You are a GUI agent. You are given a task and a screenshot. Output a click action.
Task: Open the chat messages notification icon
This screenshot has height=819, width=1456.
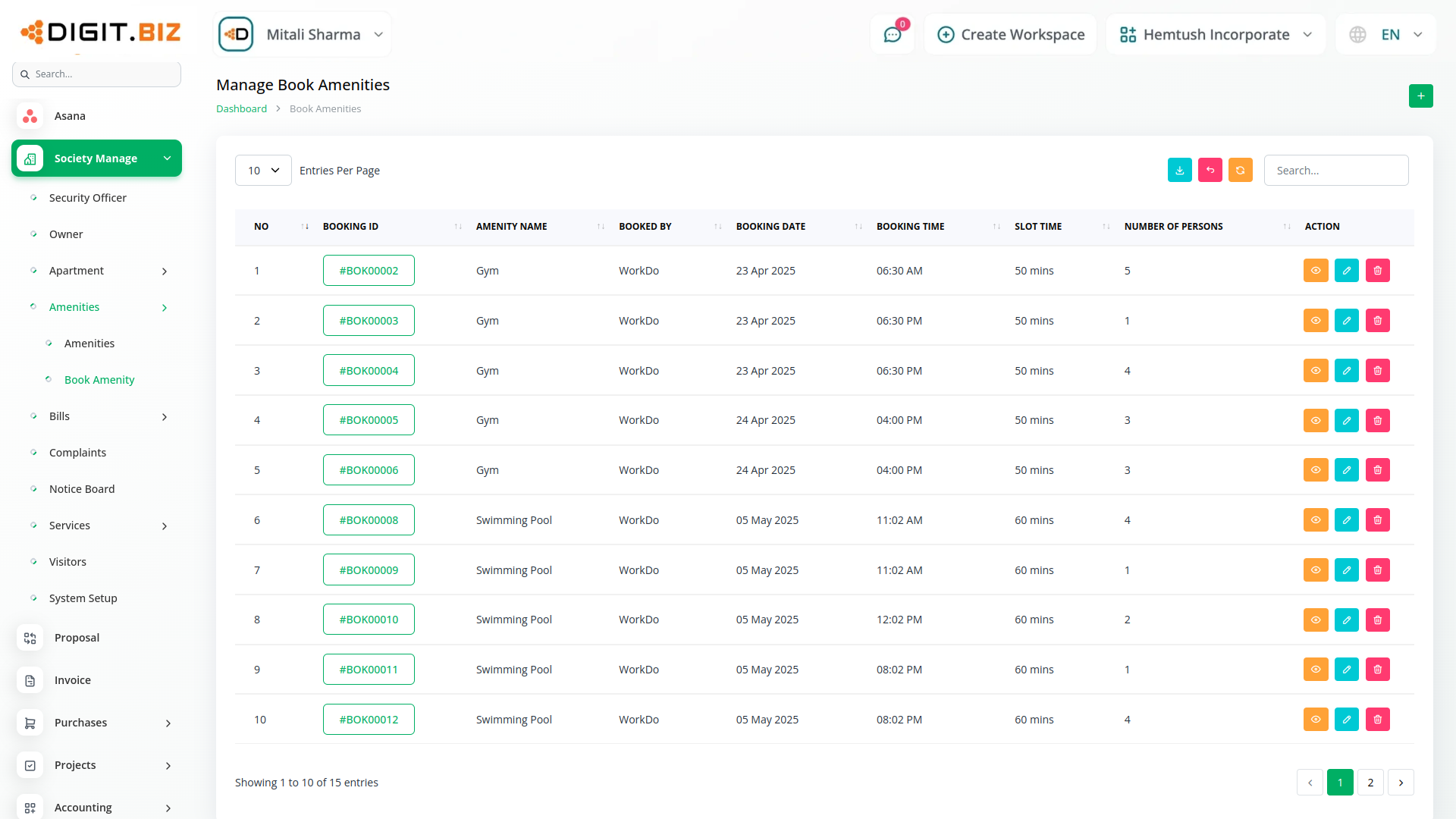pyautogui.click(x=892, y=35)
